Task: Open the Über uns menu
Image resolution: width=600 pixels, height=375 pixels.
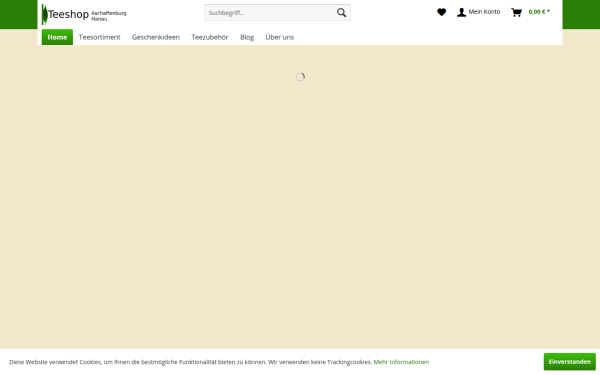Action: click(280, 37)
